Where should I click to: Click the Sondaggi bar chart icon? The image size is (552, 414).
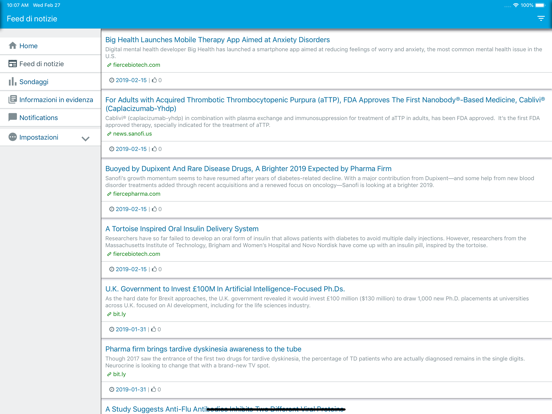13,82
